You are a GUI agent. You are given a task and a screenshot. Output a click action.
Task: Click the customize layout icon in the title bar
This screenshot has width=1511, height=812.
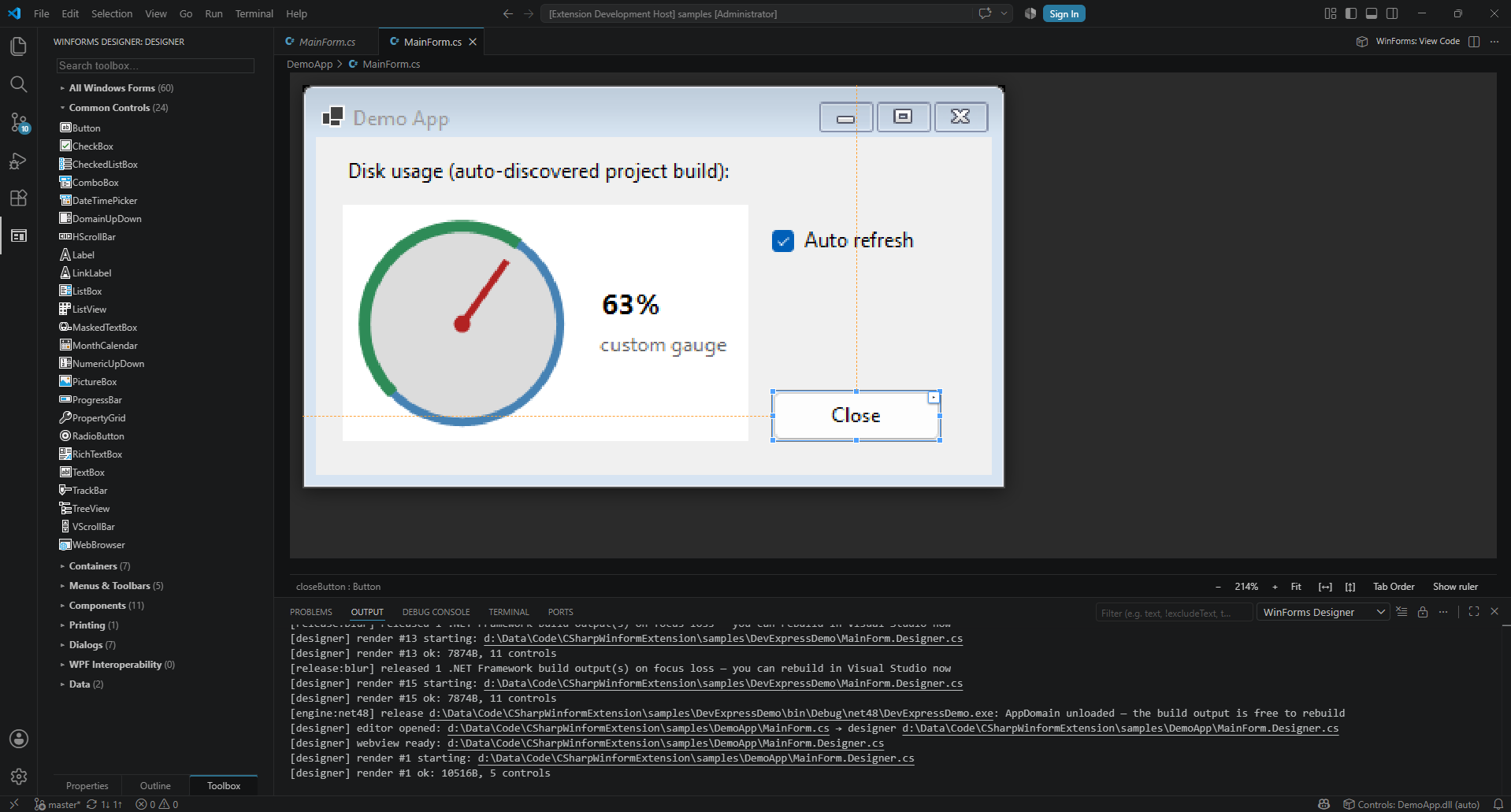(x=1331, y=13)
